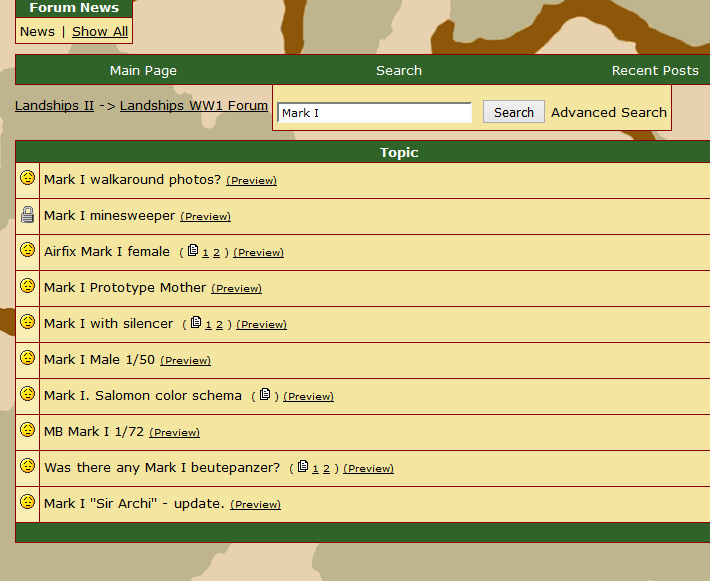This screenshot has width=710, height=581.
Task: Navigate to Landships II breadcrumb link
Action: 54,105
